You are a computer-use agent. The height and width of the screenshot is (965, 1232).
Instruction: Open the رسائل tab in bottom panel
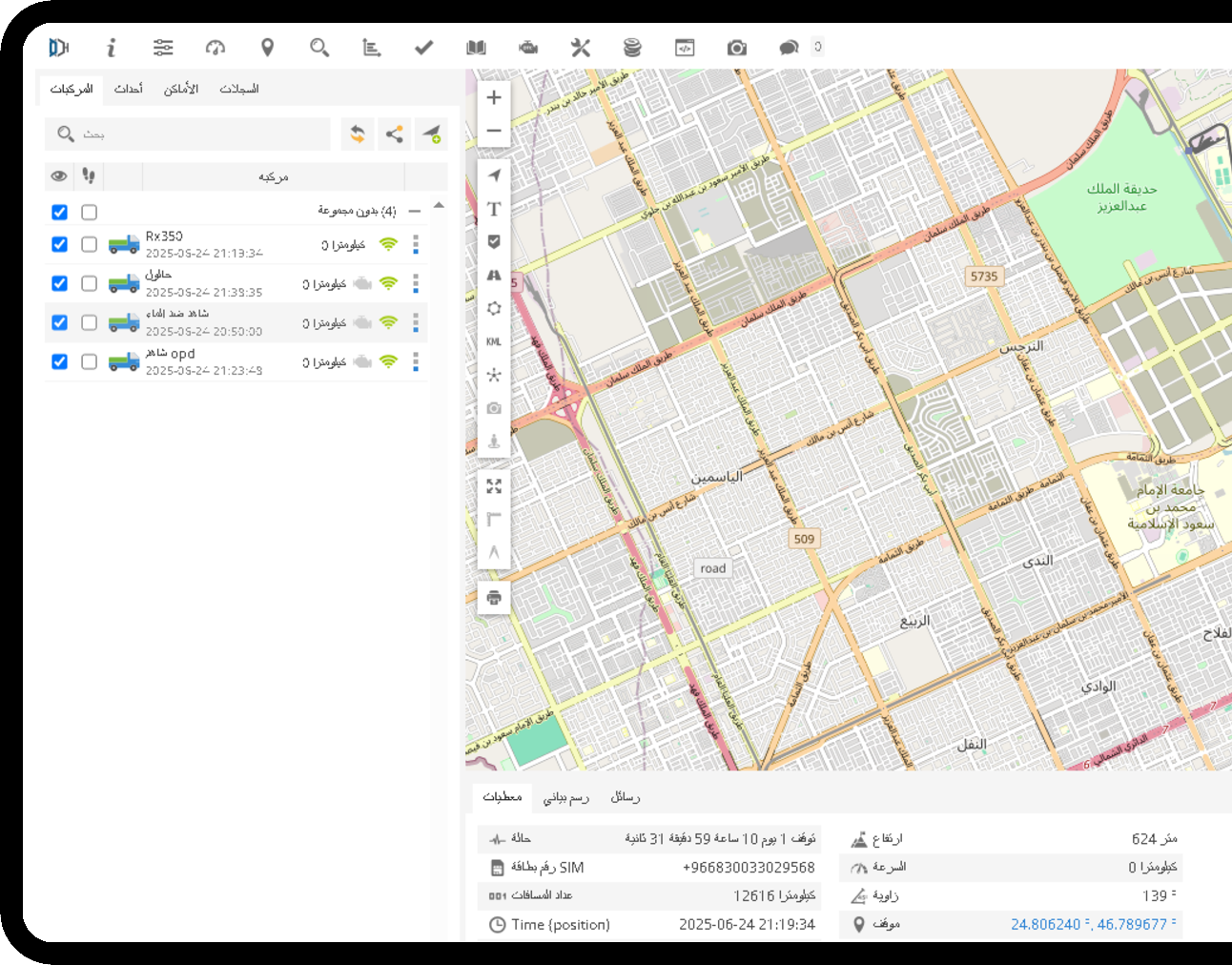[626, 797]
